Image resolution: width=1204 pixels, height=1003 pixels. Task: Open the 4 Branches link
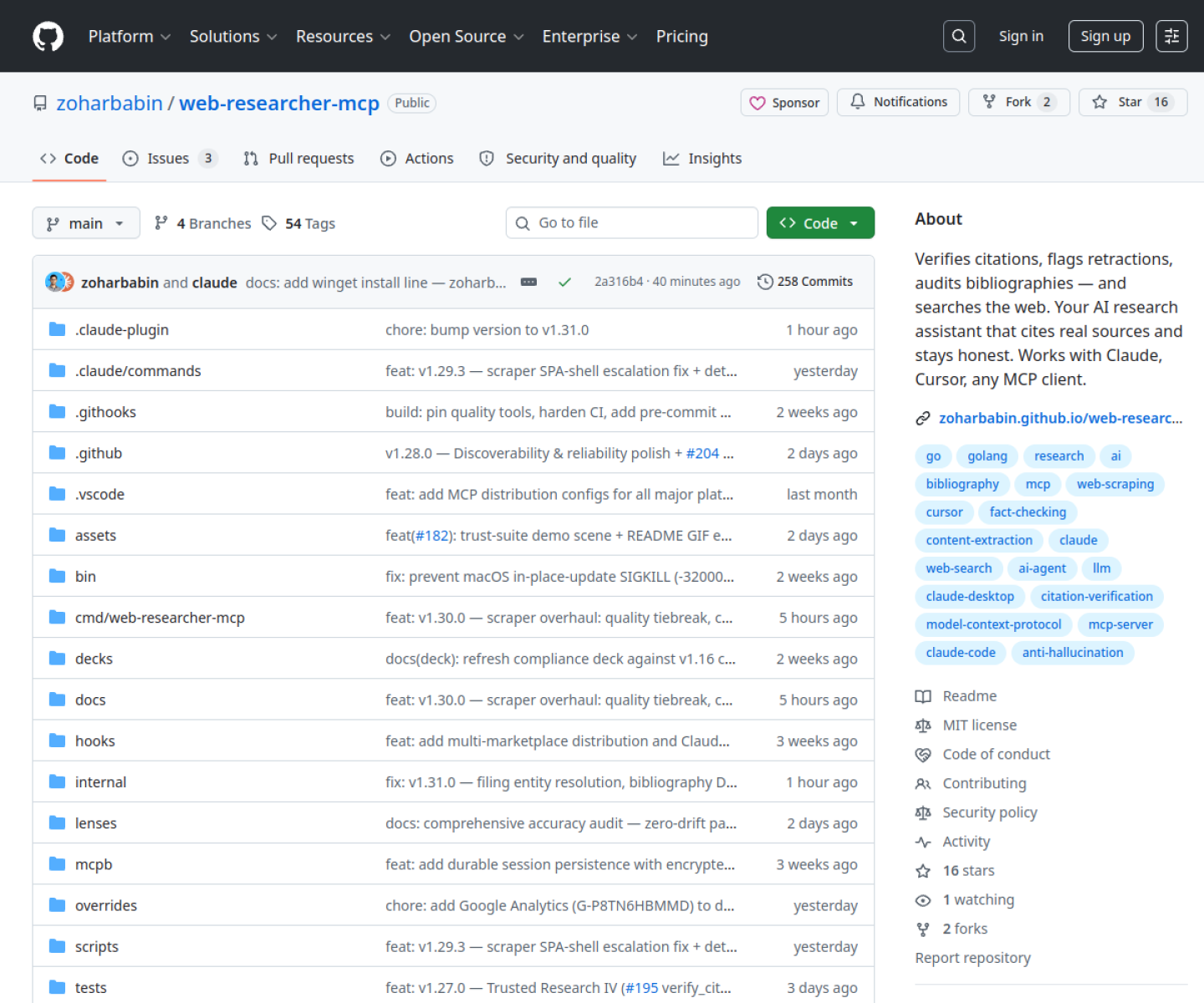click(202, 223)
